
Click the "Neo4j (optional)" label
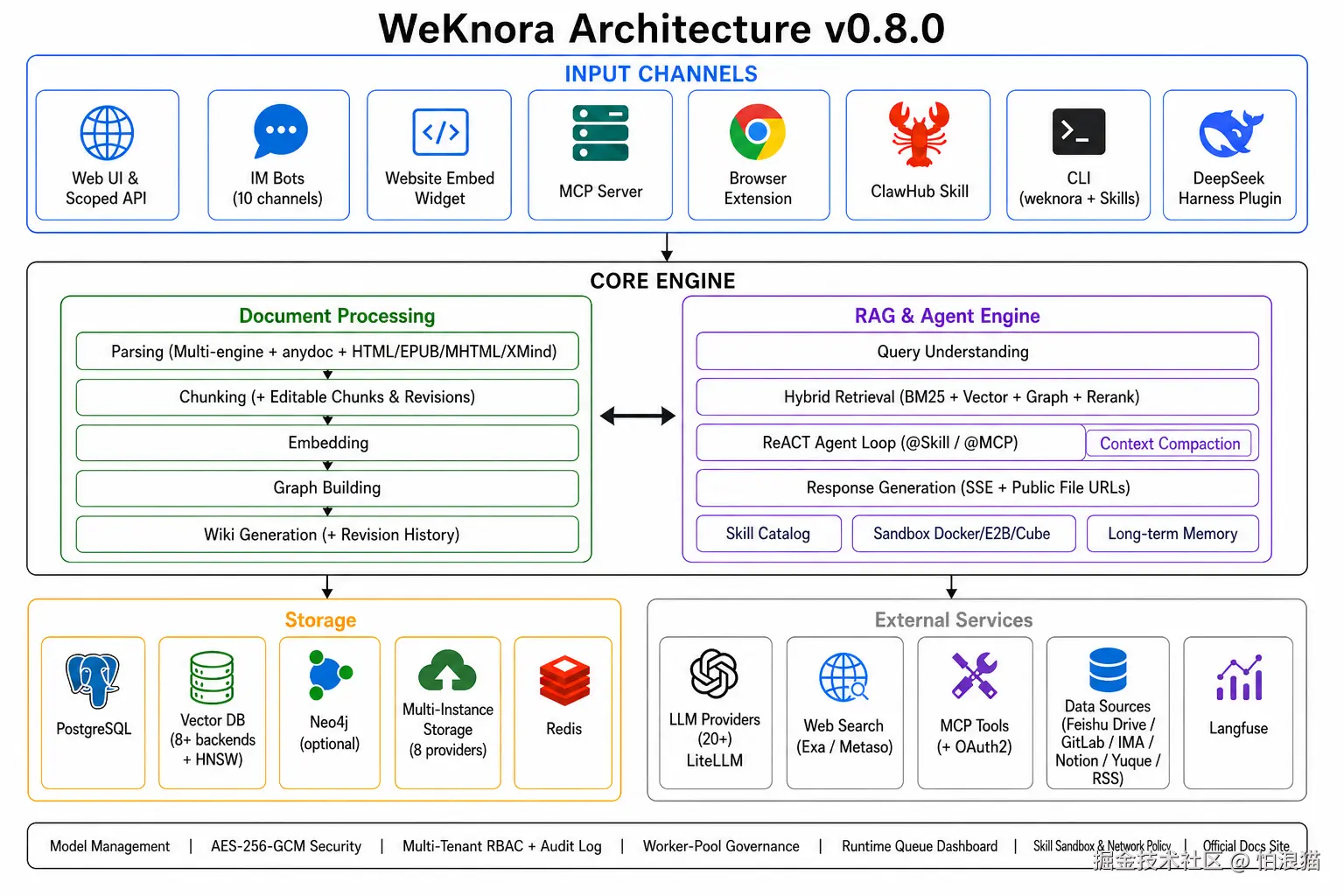[x=329, y=733]
